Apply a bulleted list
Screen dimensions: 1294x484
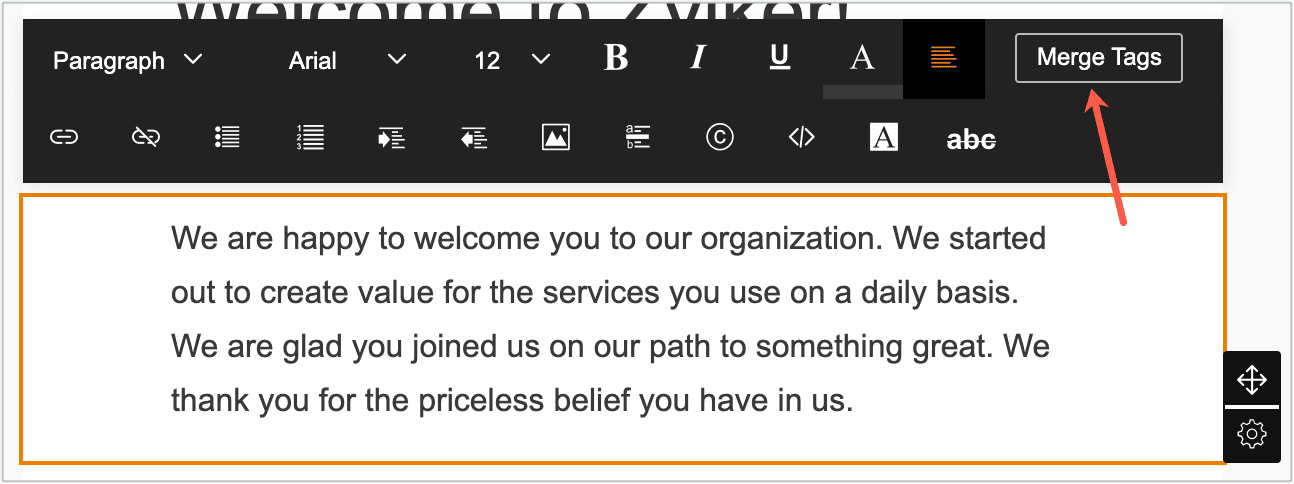(x=227, y=138)
